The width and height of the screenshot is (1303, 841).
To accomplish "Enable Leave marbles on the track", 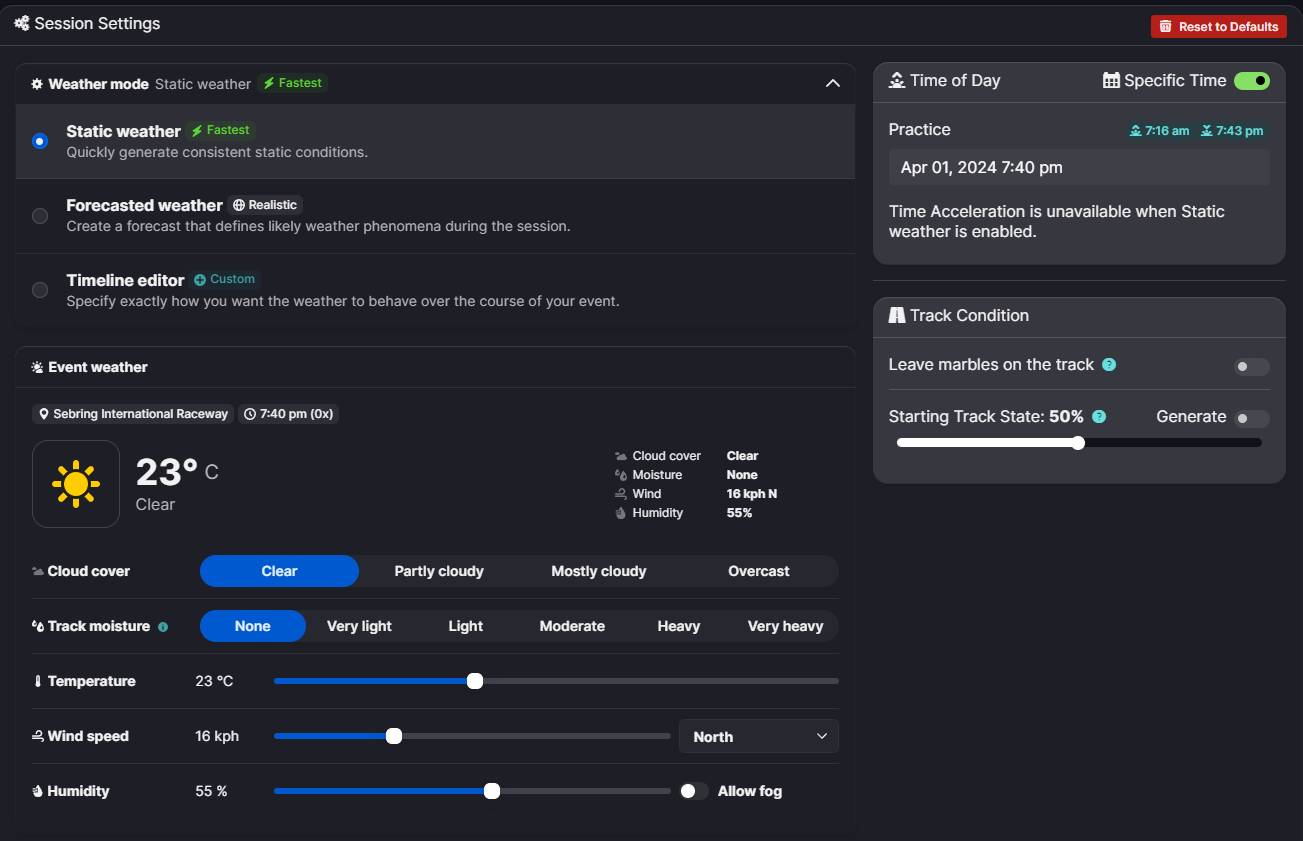I will pos(1252,367).
